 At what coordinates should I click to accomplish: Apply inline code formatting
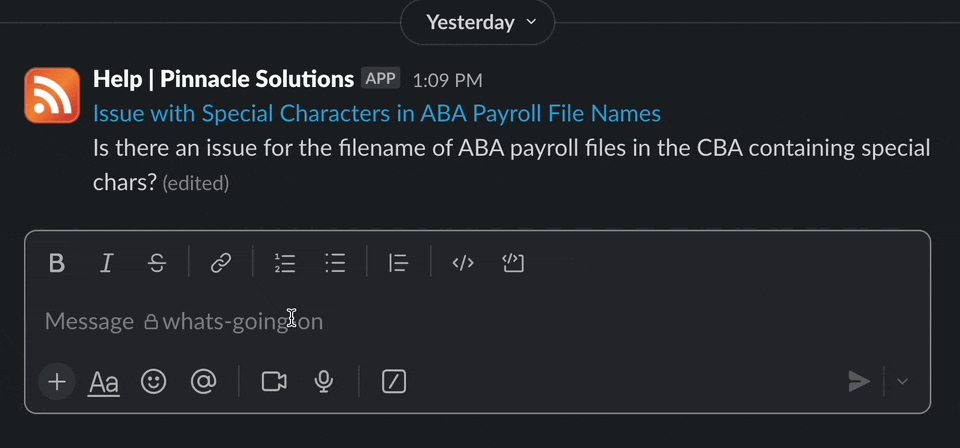click(463, 263)
